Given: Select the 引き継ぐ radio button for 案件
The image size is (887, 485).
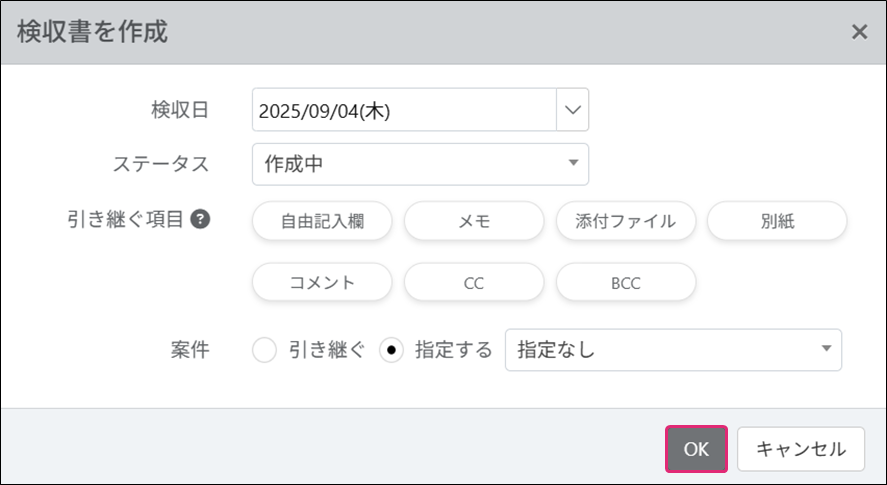Looking at the screenshot, I should coord(264,351).
